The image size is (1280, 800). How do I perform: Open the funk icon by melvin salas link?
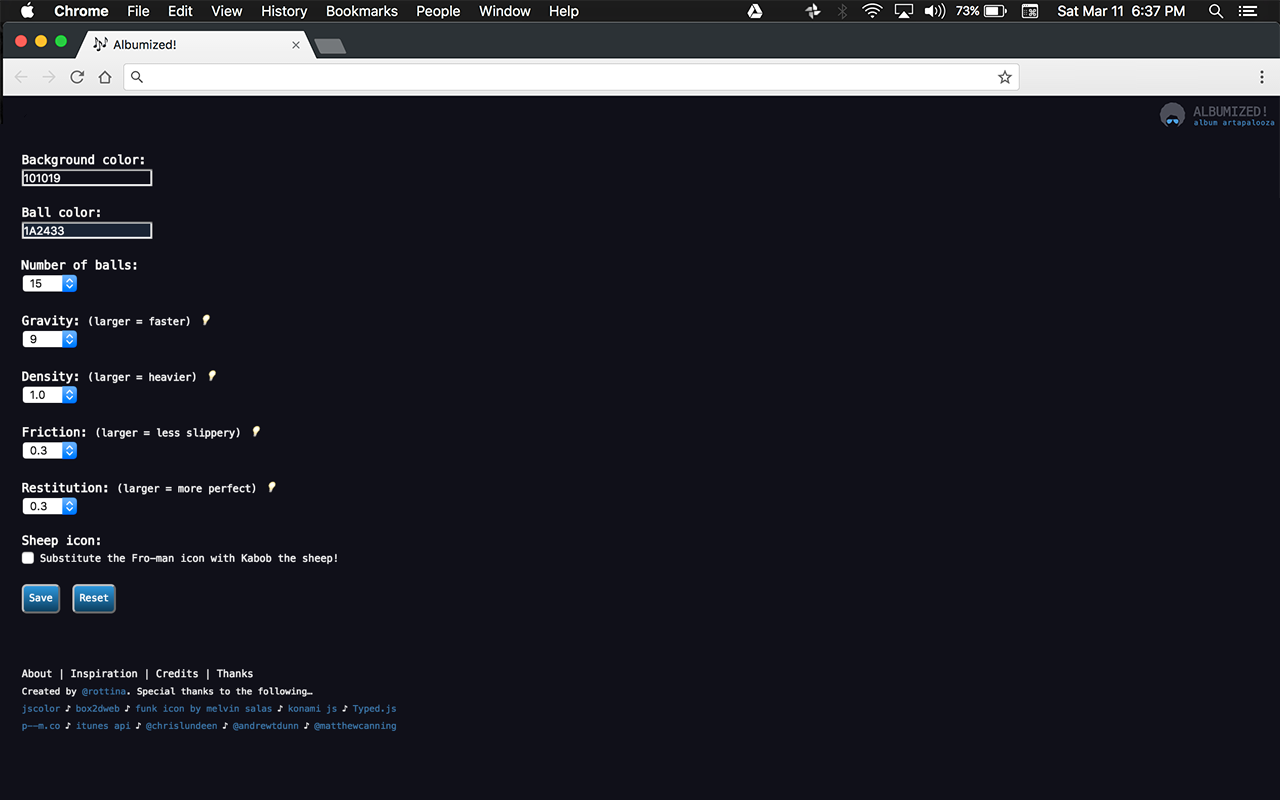203,709
